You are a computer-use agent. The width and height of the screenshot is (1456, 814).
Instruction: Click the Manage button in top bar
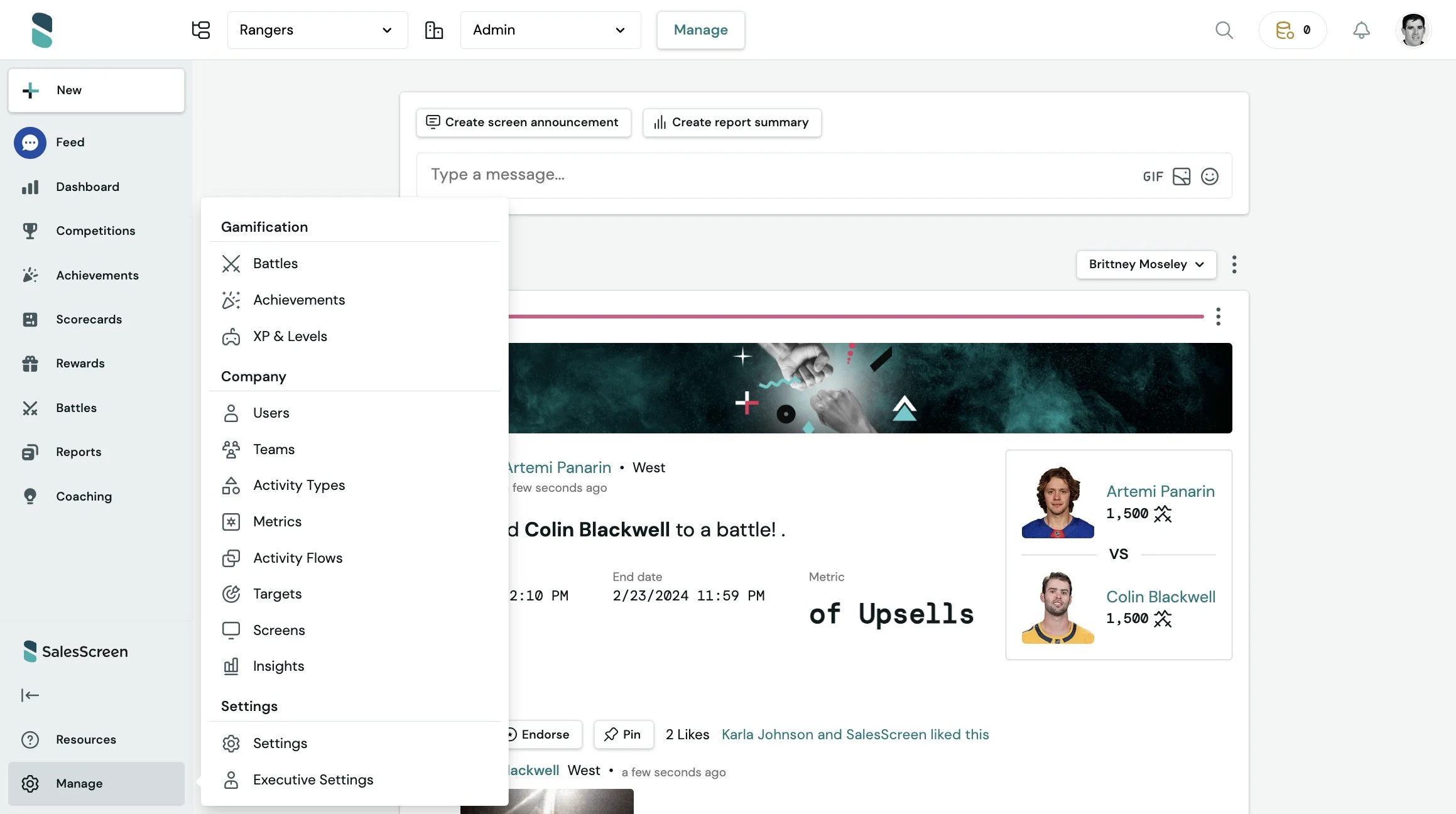700,30
